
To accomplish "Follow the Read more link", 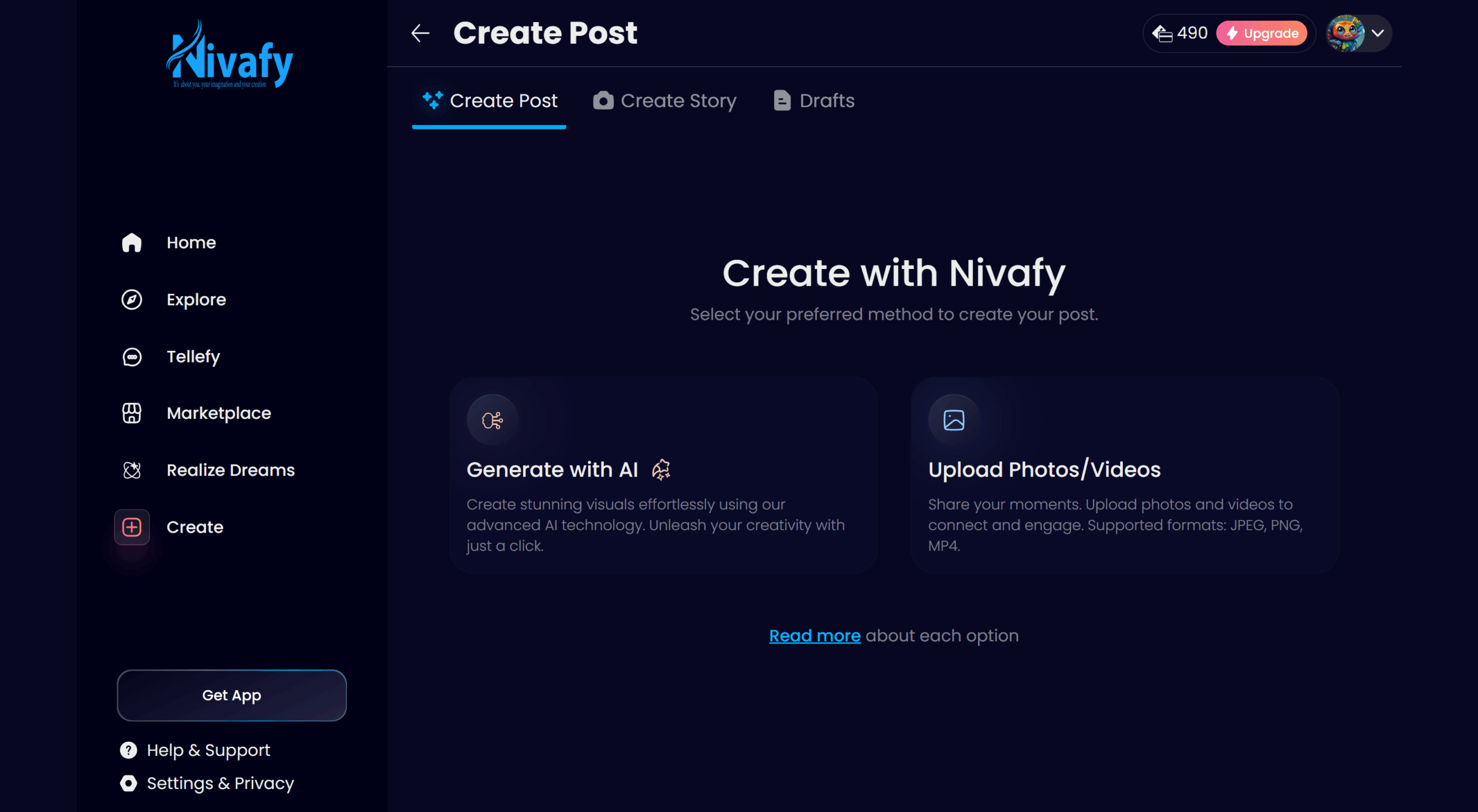I will pos(814,635).
